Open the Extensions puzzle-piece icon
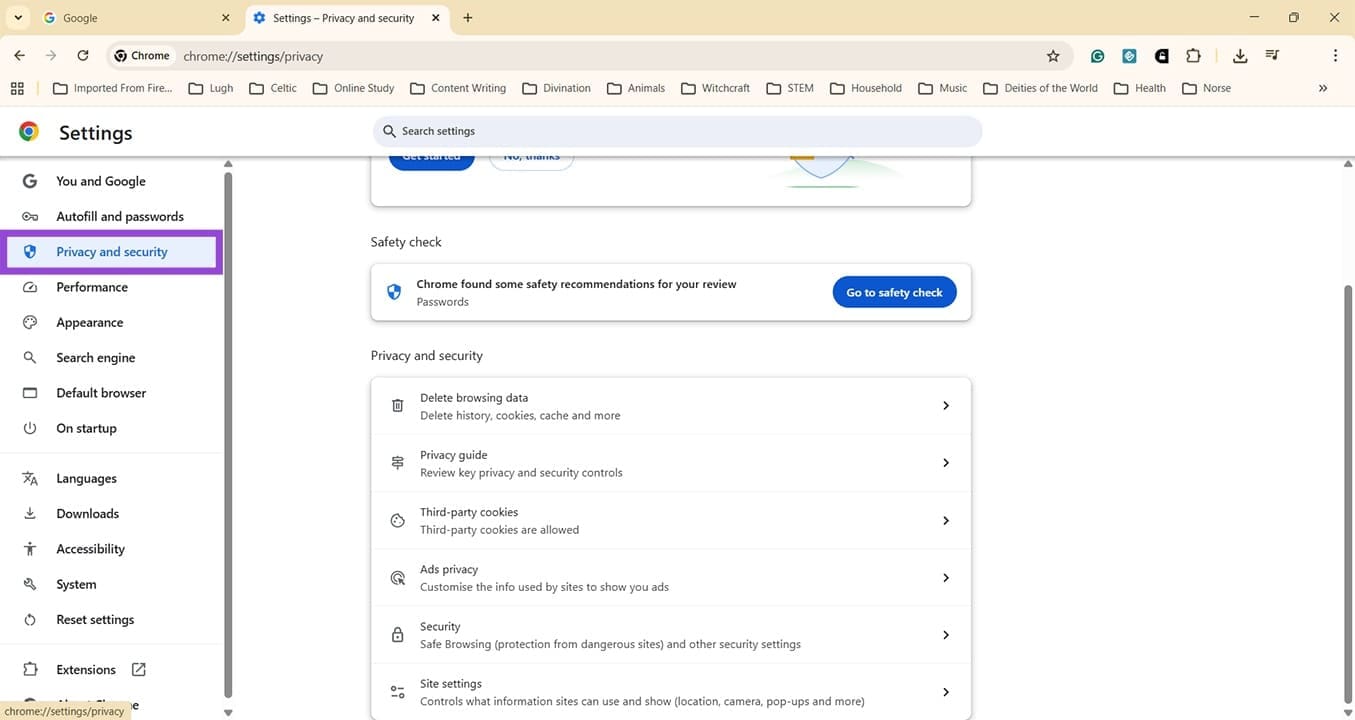 1193,55
